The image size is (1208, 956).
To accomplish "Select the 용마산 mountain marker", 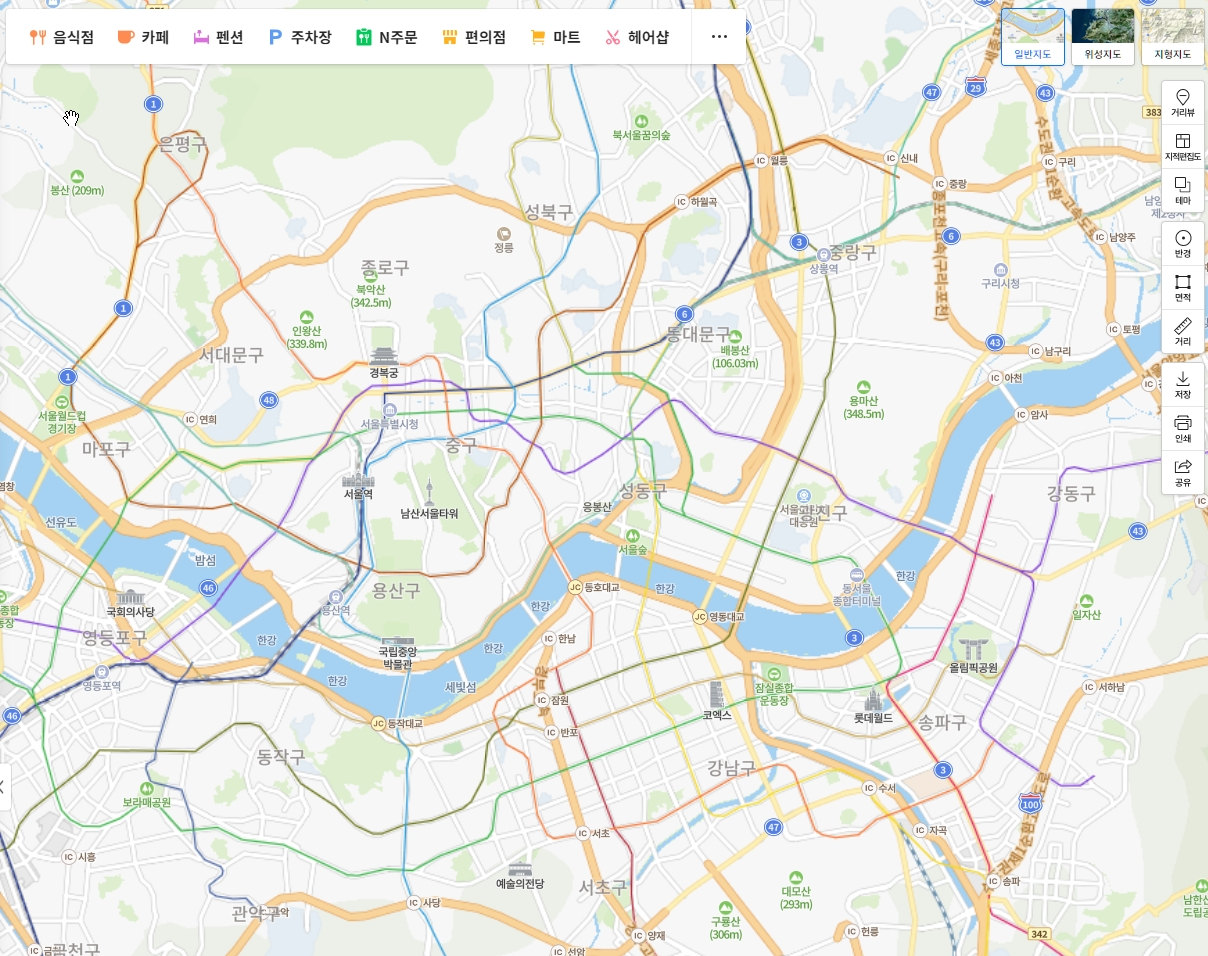I will coord(864,387).
